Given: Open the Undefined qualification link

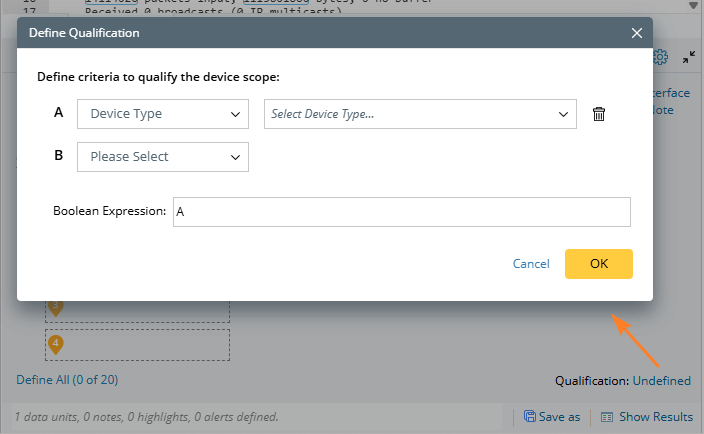Looking at the screenshot, I should [662, 380].
